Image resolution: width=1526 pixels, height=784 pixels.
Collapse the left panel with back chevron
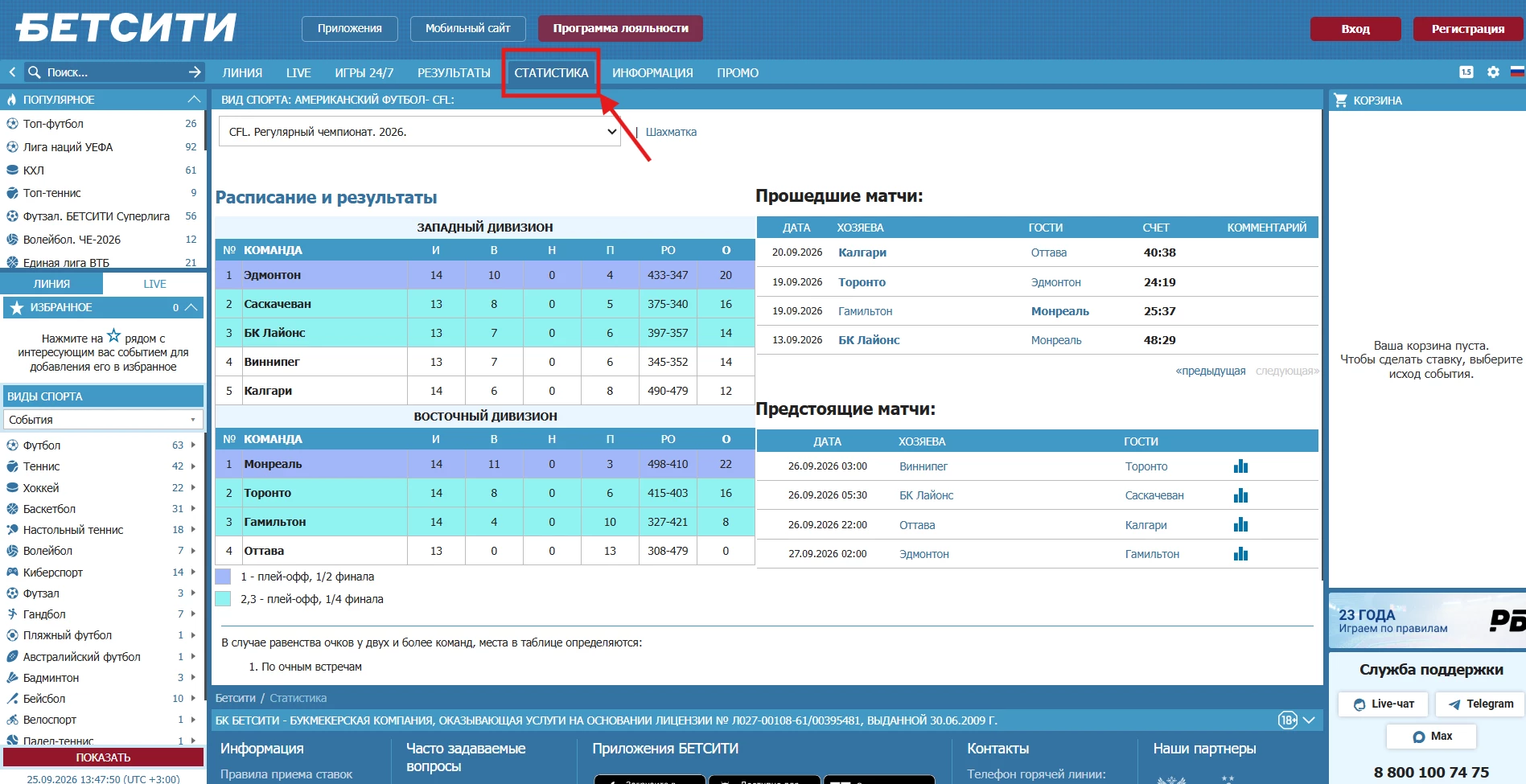coord(12,72)
